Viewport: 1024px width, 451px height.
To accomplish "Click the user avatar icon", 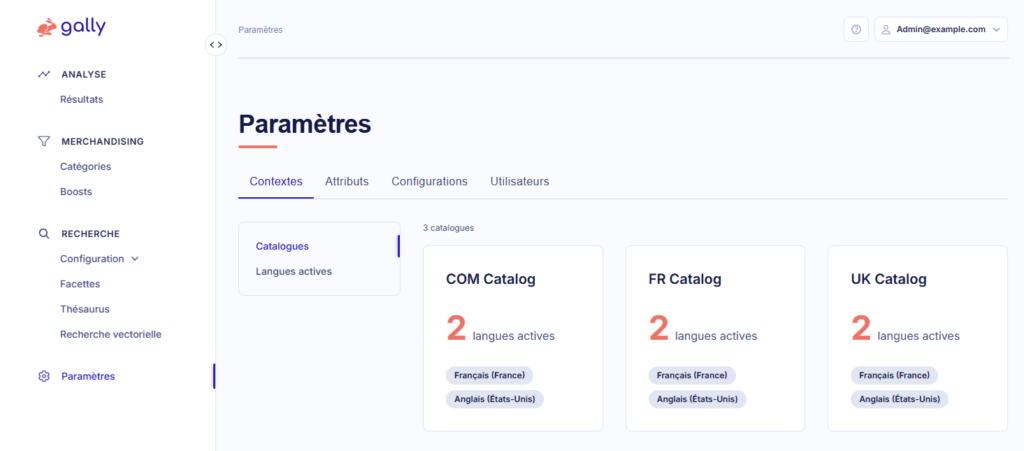I will click(886, 30).
